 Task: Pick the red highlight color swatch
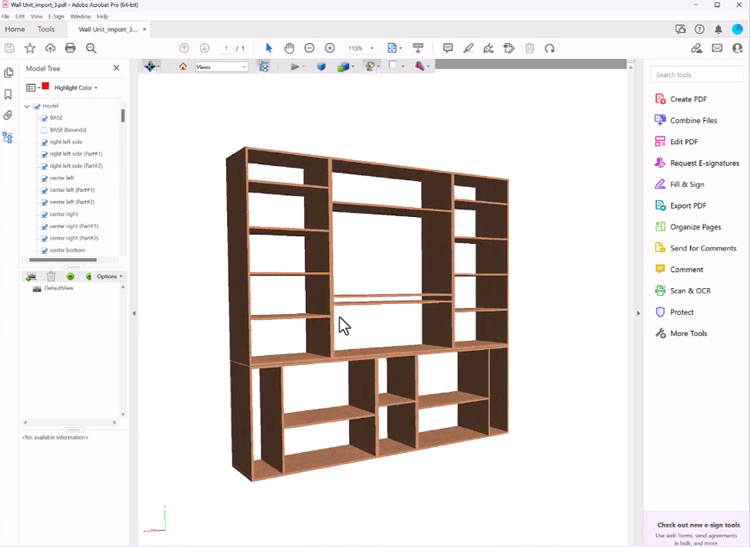point(45,86)
